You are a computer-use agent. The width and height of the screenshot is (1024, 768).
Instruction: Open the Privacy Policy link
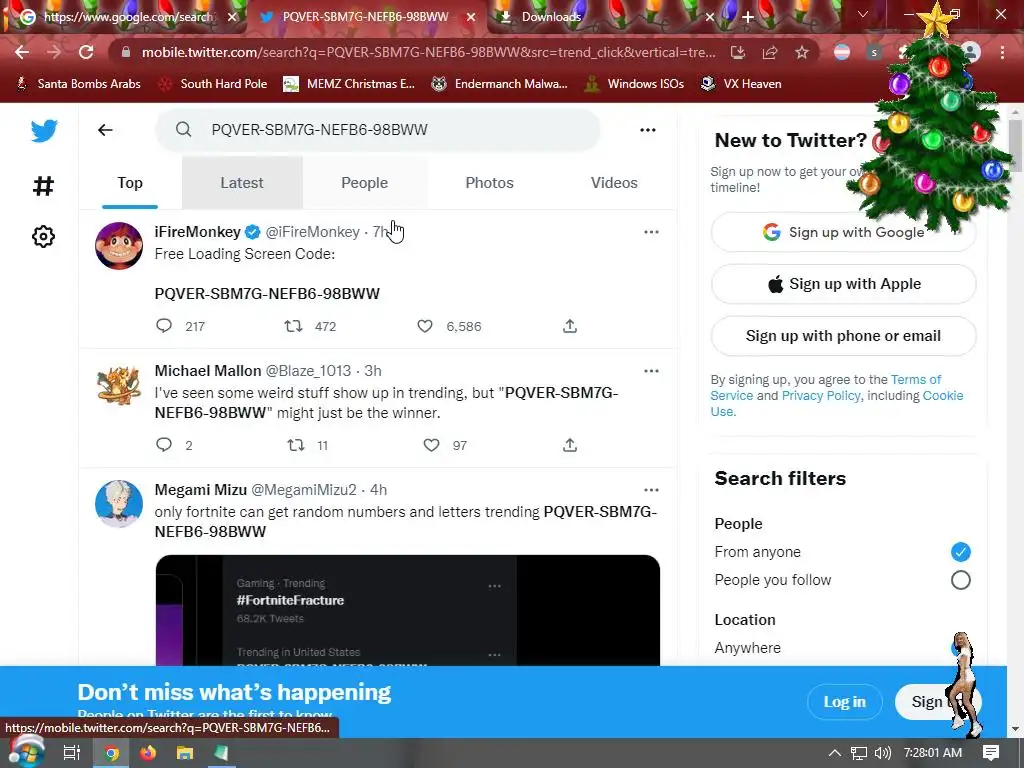tap(821, 395)
